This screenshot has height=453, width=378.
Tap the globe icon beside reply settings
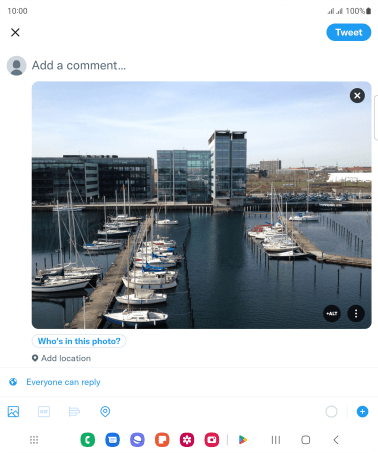[13, 382]
